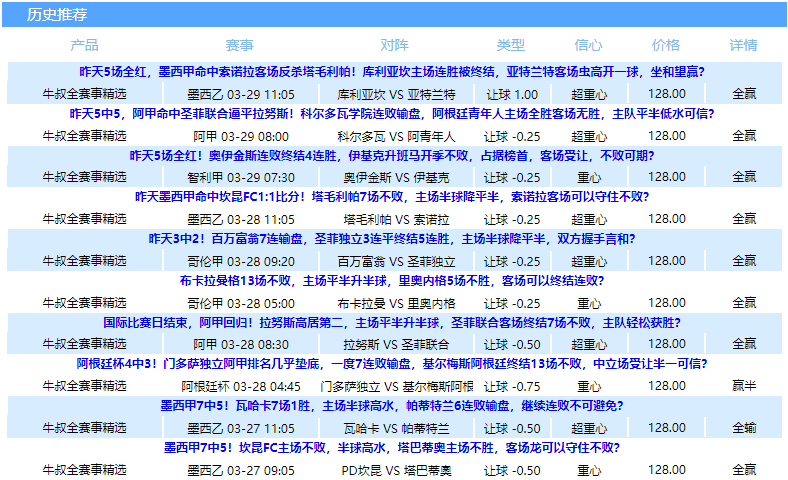Click 奥伊金斯 VS 伊基克 matchup

(397, 177)
